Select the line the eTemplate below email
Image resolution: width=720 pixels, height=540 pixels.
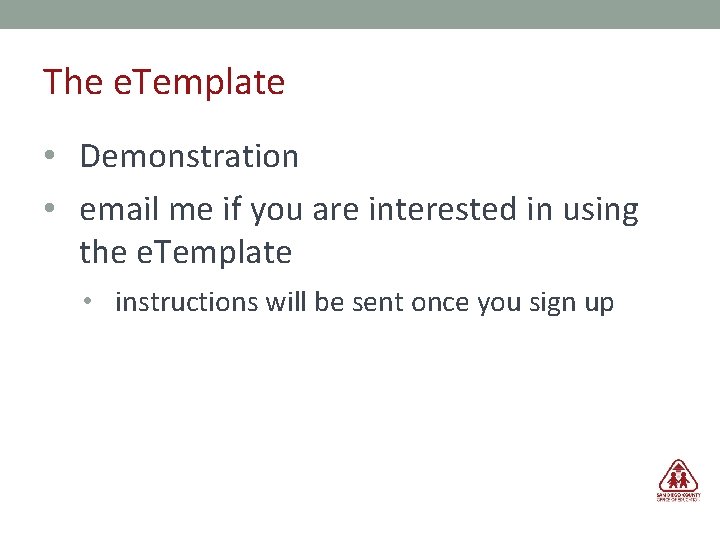pos(186,252)
